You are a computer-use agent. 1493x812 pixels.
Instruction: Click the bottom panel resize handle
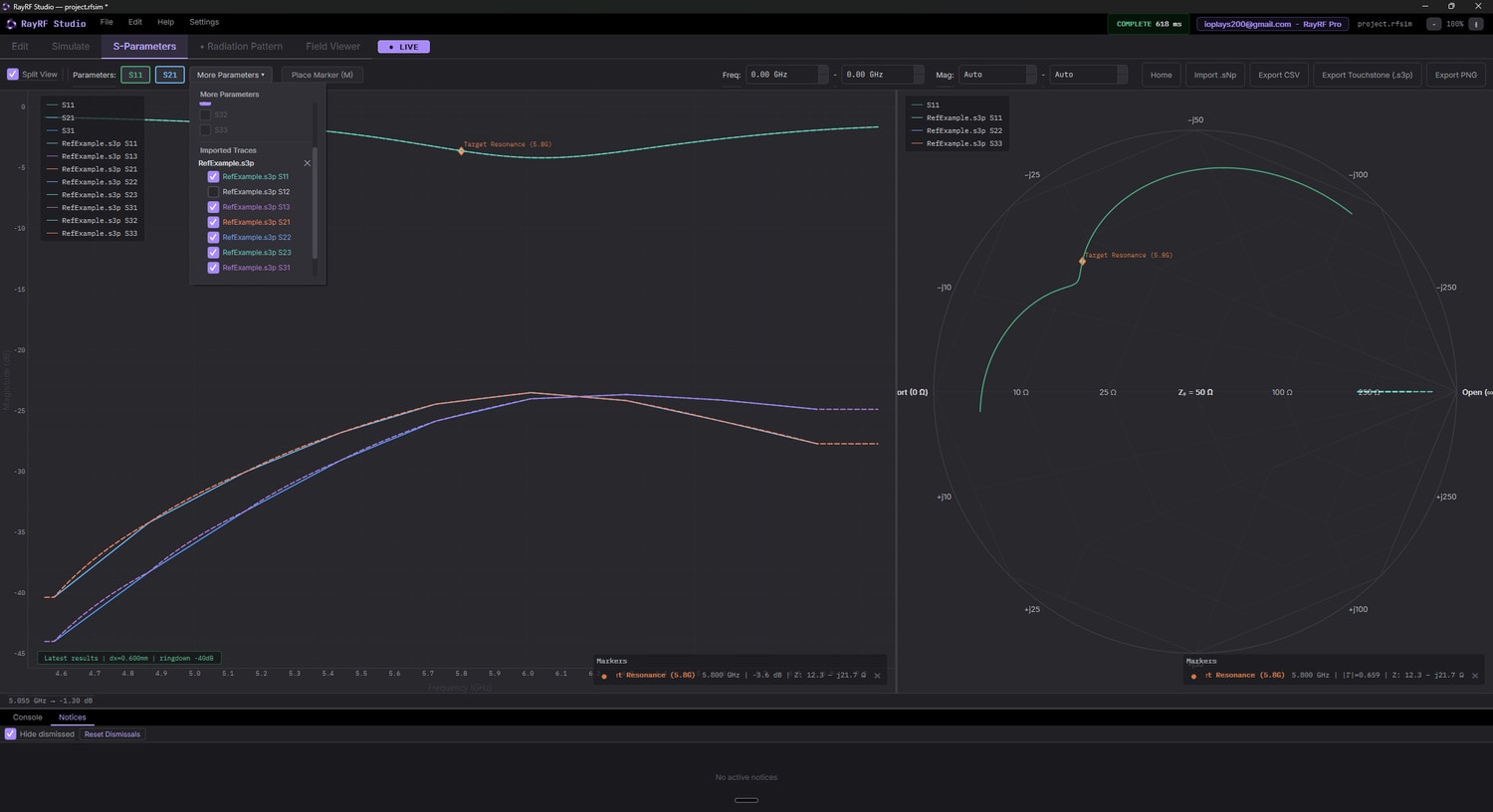746,800
